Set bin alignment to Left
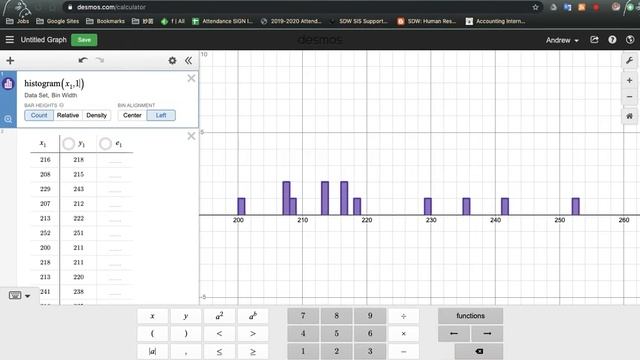 coord(161,116)
